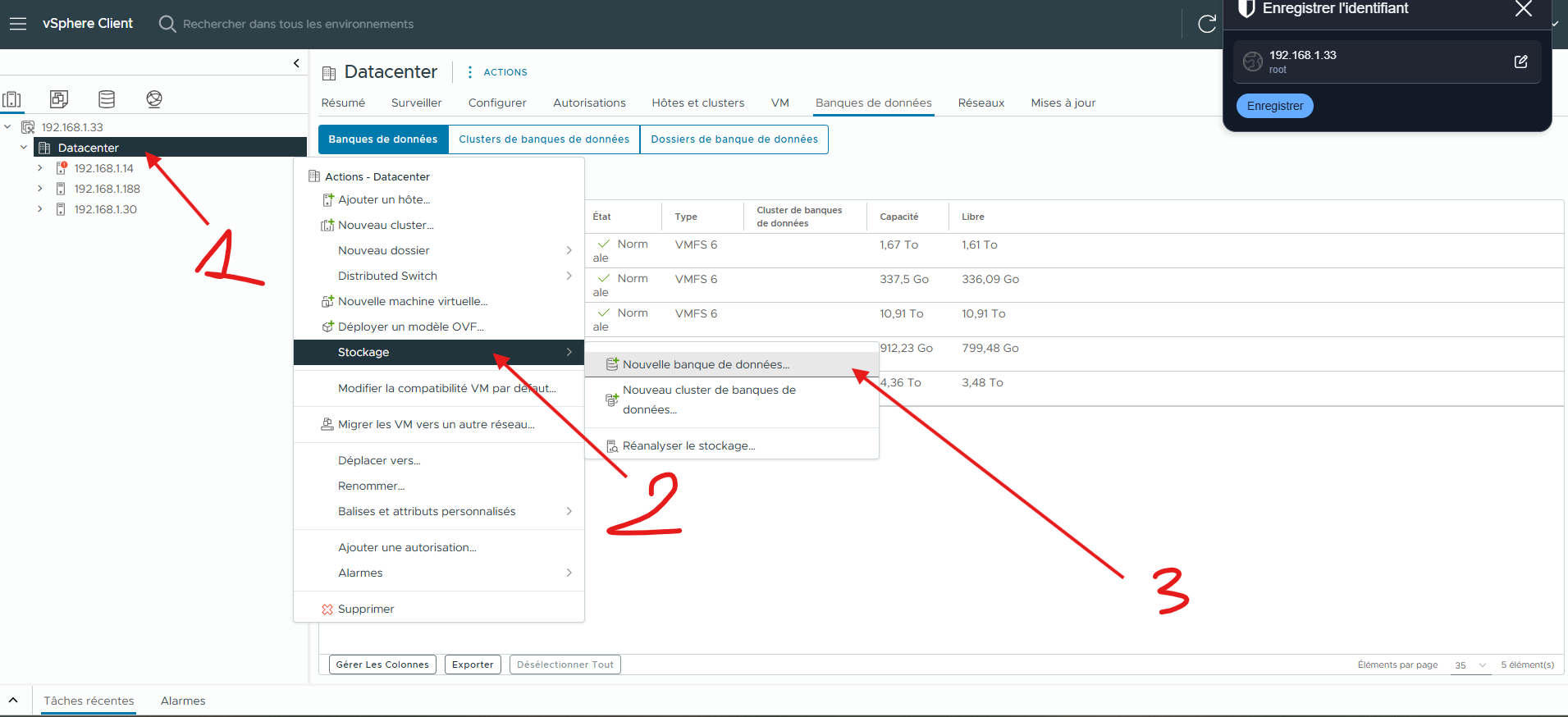Switch to the Configurer tab

point(497,103)
